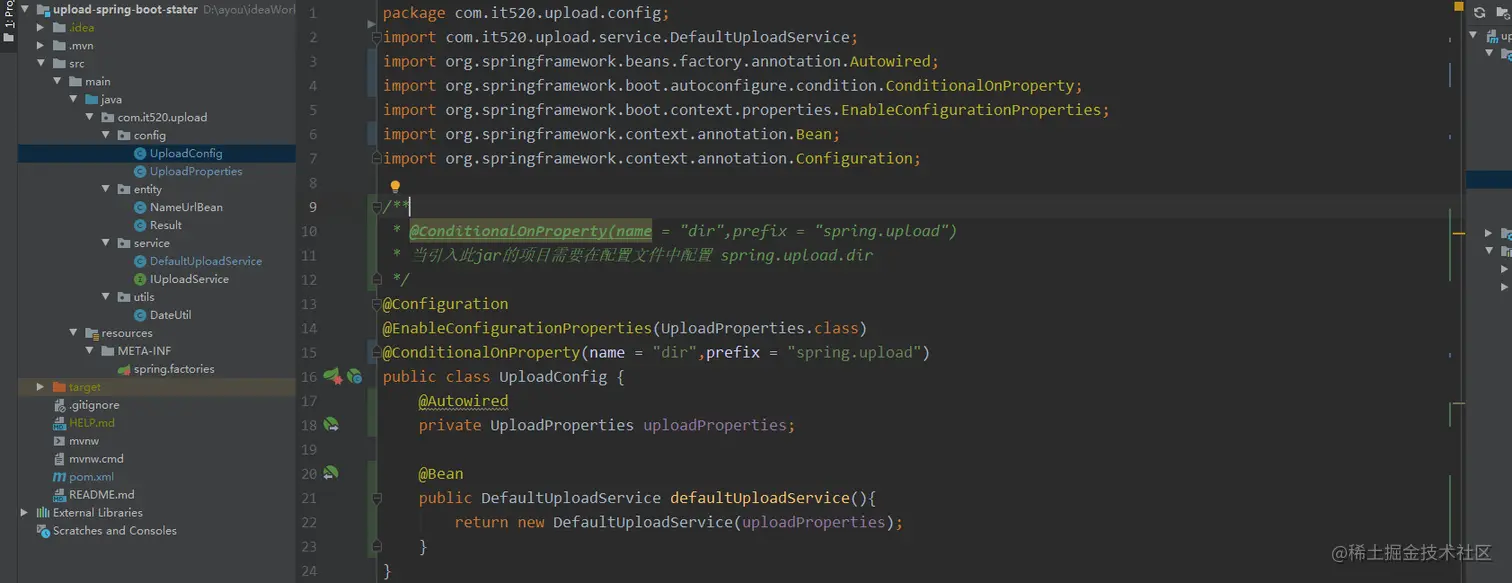Click the bean gutter icon at line 20

(331, 473)
